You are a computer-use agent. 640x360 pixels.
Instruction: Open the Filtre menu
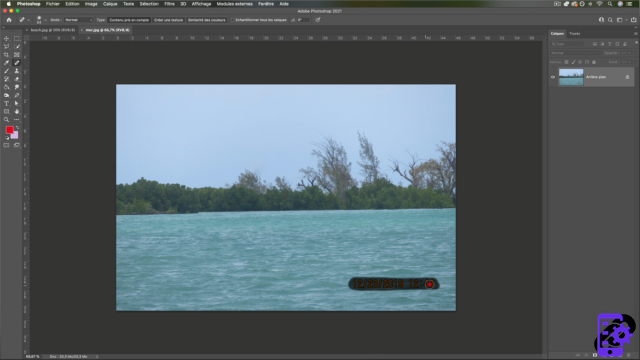169,4
